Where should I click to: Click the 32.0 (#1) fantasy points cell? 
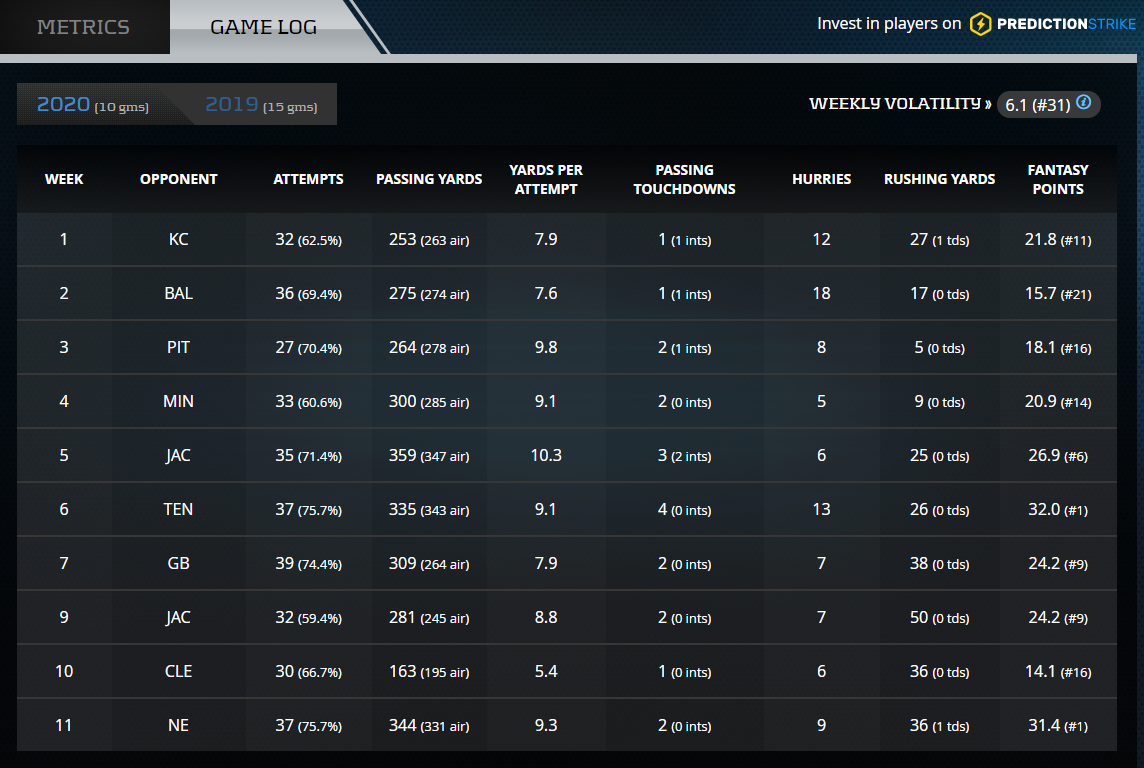(1057, 509)
